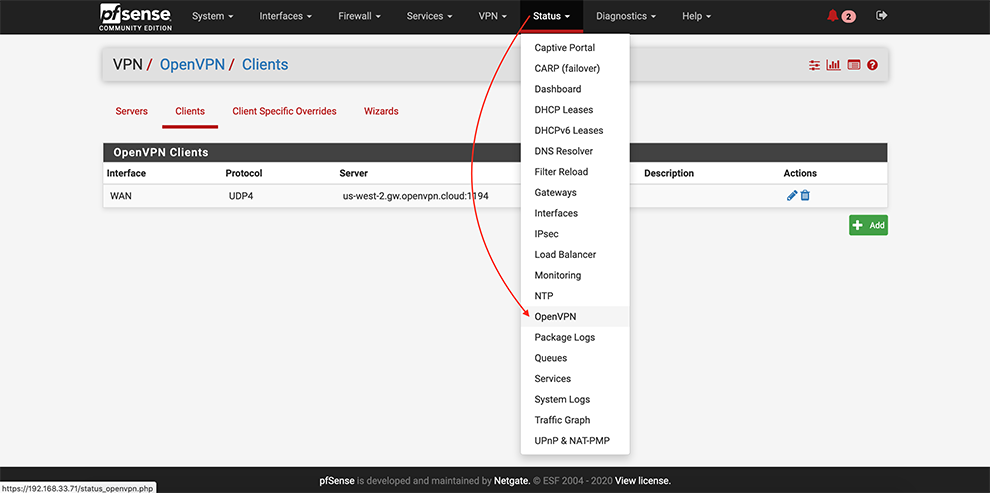Viewport: 990px width, 493px height.
Task: Click the logout icon in navbar
Action: pos(881,16)
